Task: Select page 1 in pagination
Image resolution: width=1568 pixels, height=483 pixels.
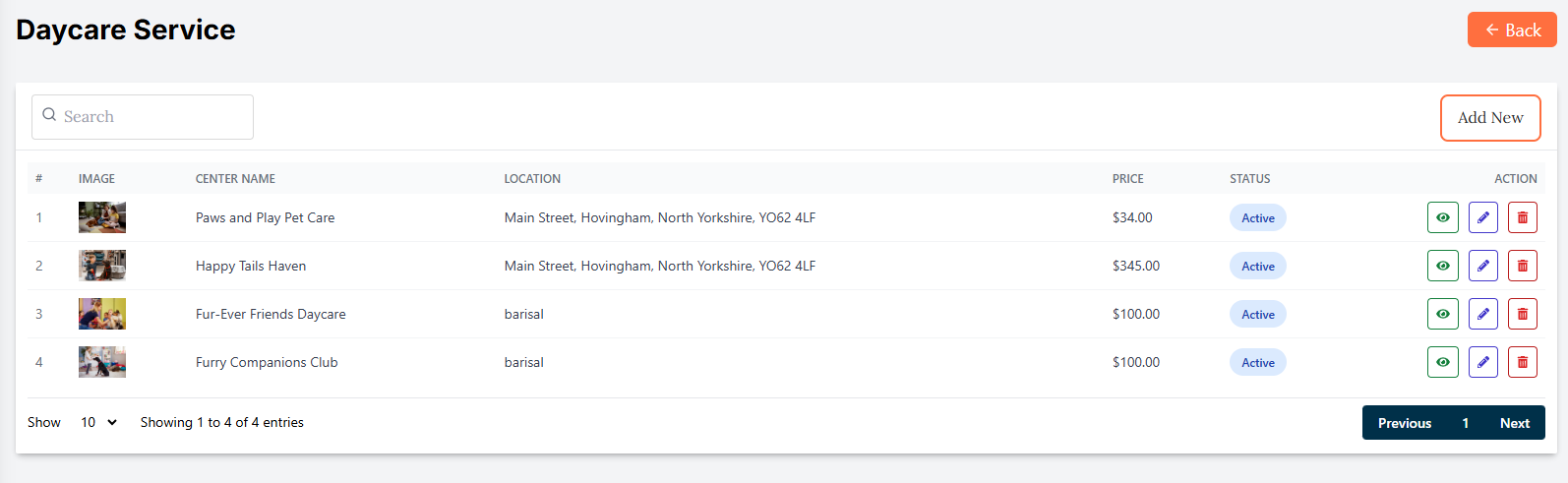Action: (1465, 423)
